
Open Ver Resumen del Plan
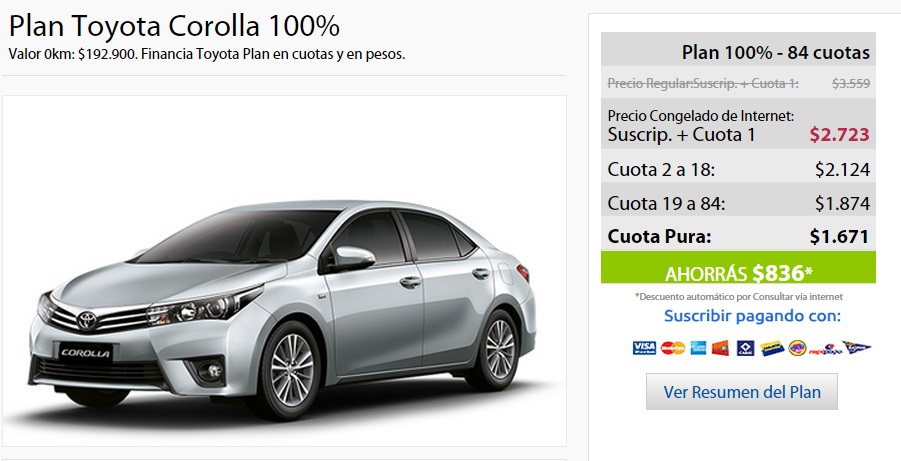point(742,392)
